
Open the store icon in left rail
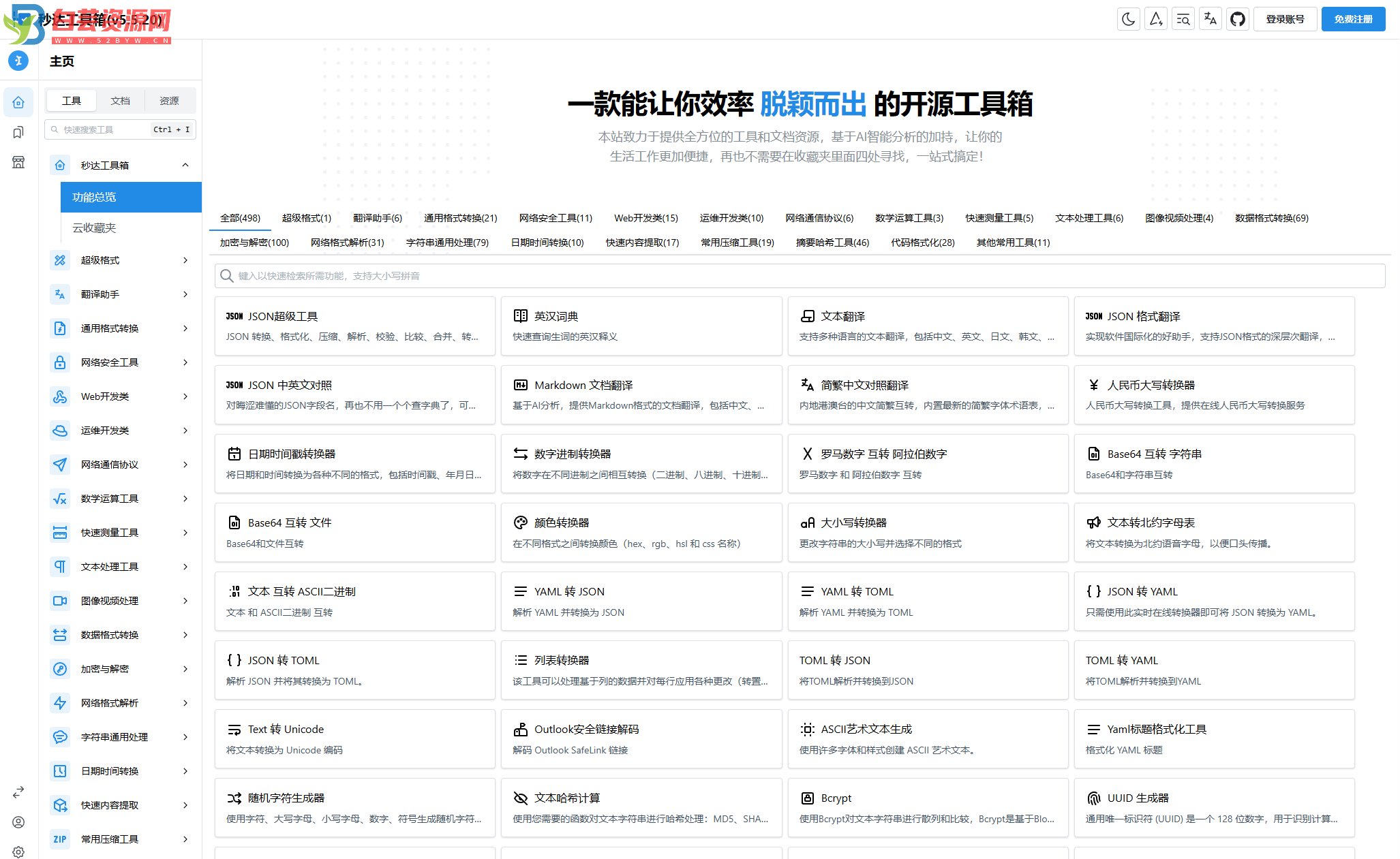coord(18,162)
